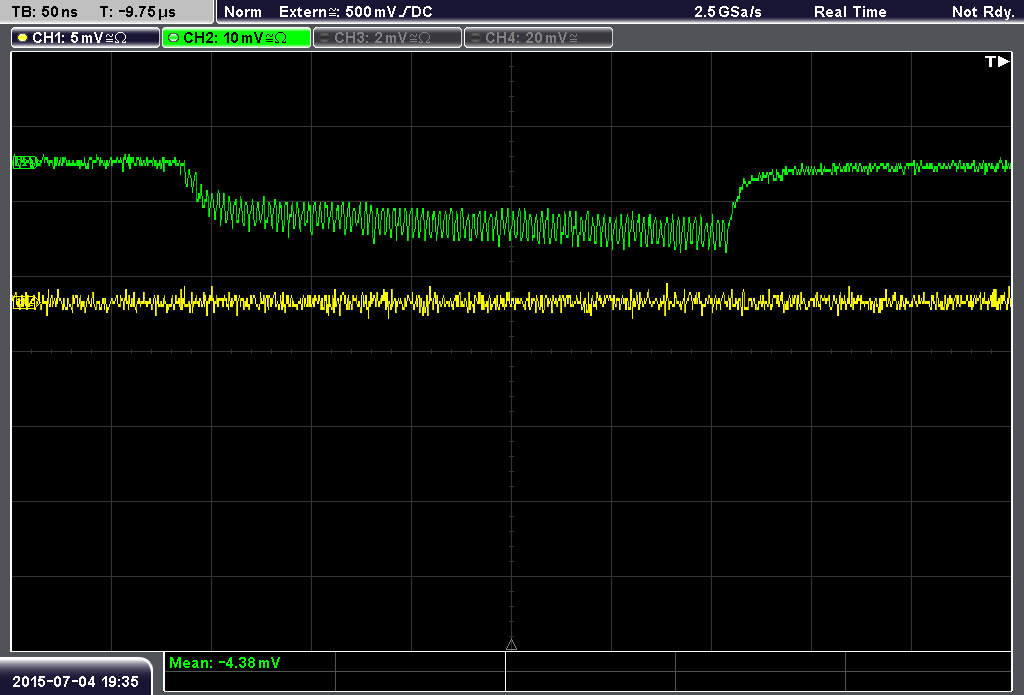
Task: Enable the dimmed CH3 2 mV channel
Action: tap(387, 38)
